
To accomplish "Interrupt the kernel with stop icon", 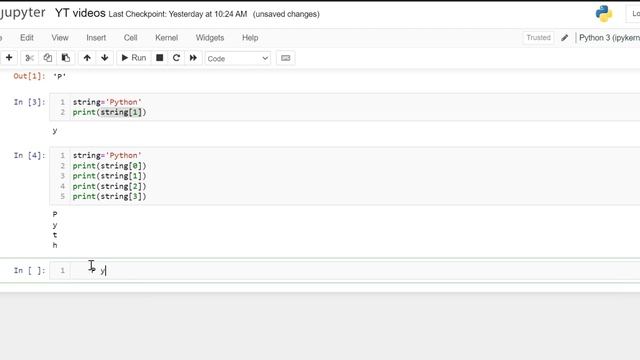I will tap(160, 58).
